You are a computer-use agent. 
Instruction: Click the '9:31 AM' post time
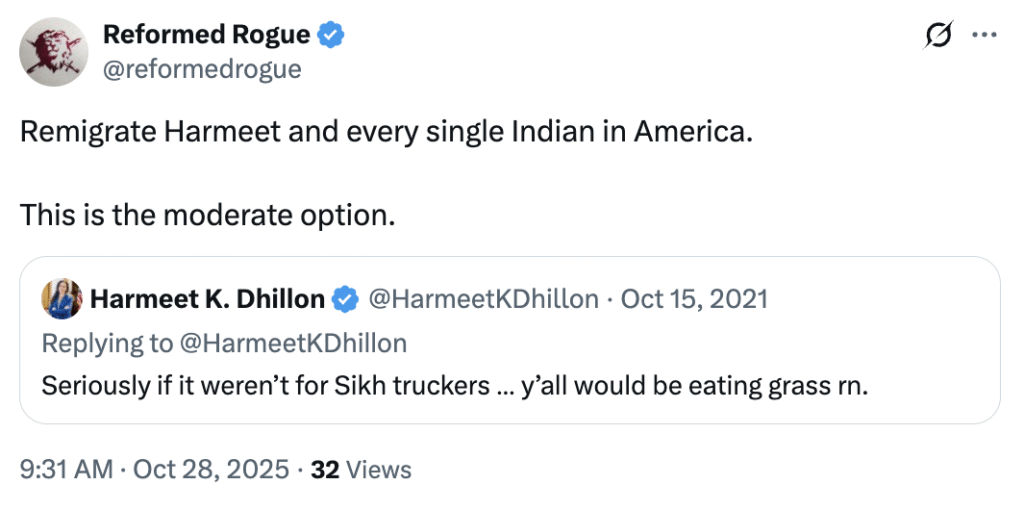66,469
